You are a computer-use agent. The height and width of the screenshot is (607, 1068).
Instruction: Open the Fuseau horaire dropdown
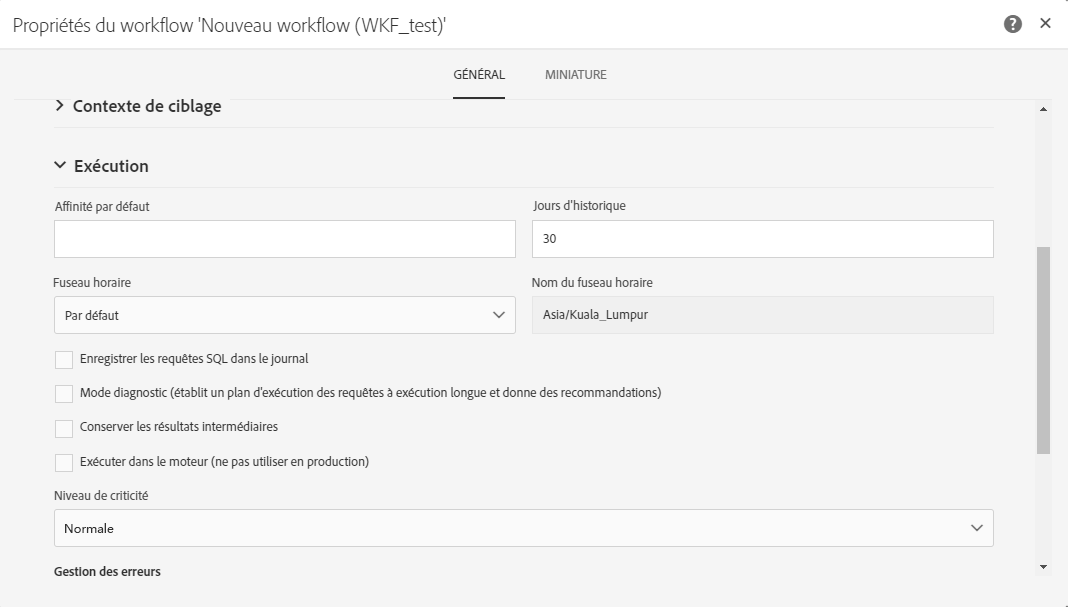[x=284, y=315]
